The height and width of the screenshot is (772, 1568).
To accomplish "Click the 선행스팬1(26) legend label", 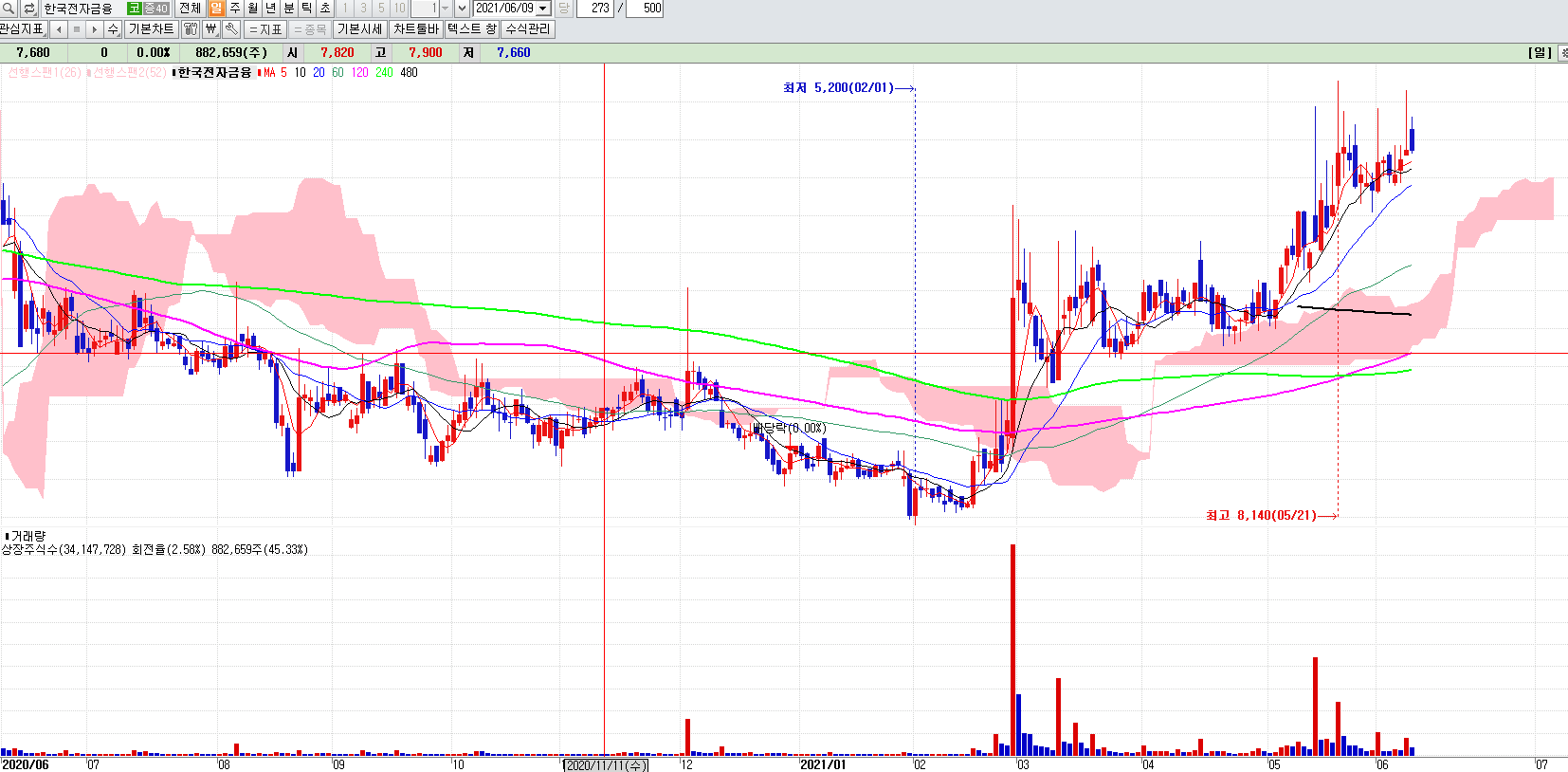I will [x=44, y=73].
